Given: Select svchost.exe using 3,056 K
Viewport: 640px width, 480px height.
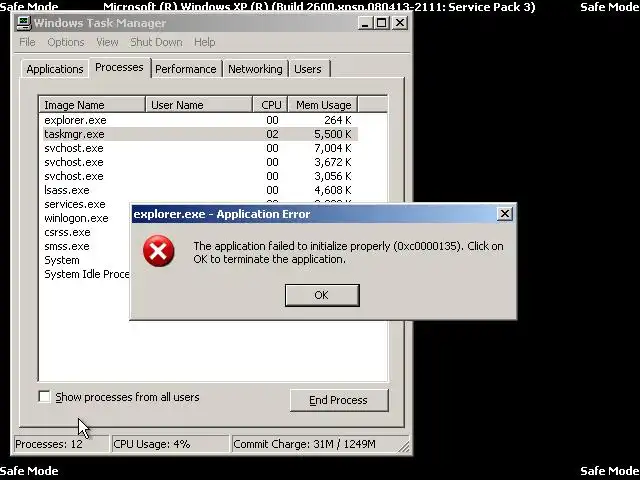Looking at the screenshot, I should coord(200,176).
